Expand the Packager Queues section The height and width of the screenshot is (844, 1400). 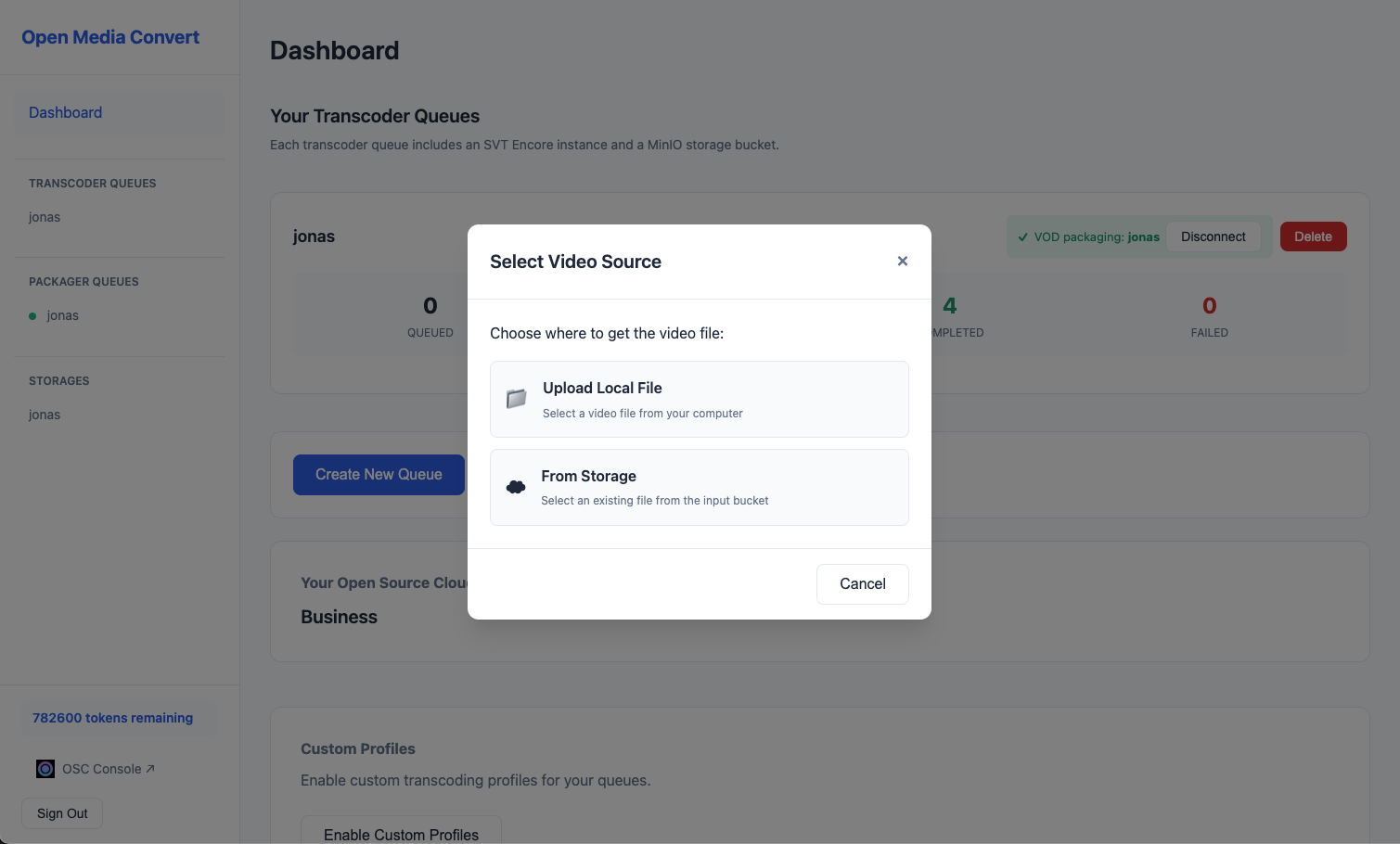pyautogui.click(x=83, y=281)
